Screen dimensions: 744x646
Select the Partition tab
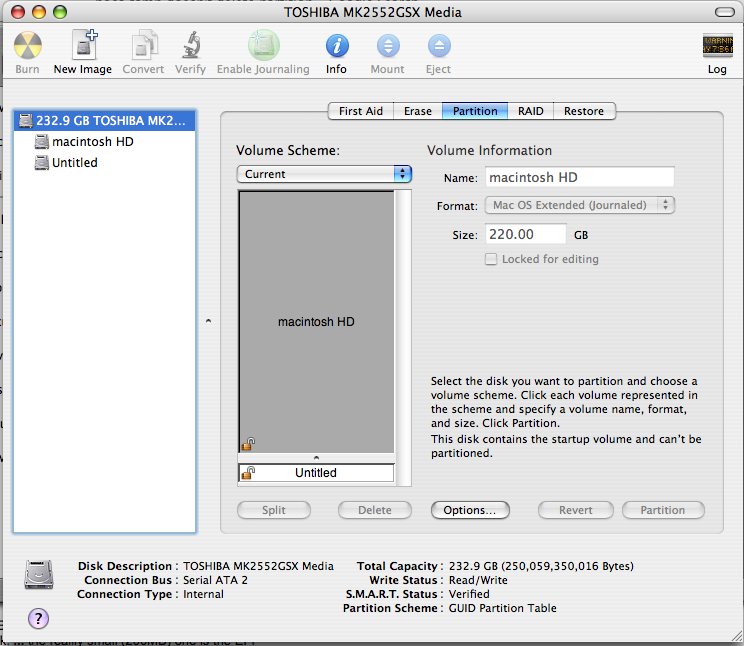(x=475, y=111)
